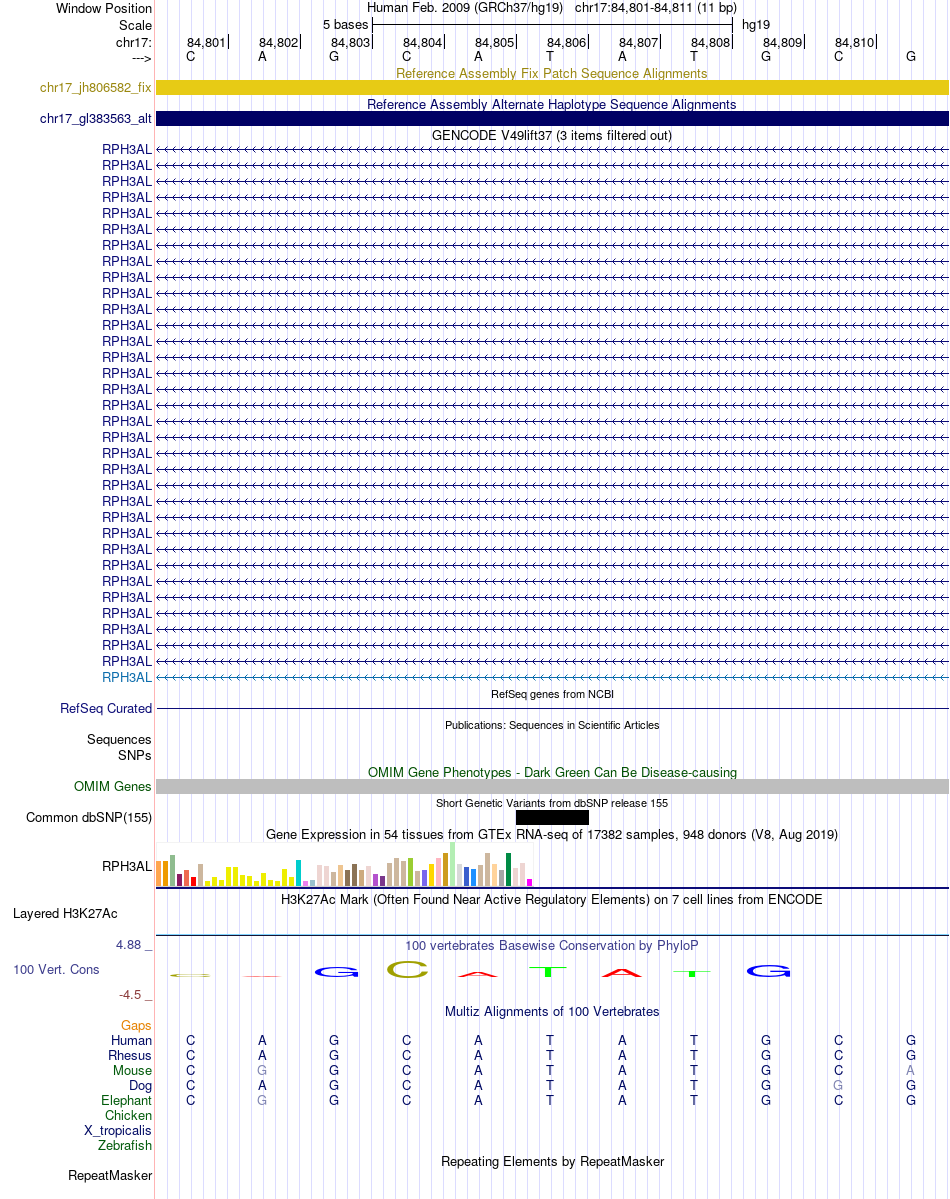This screenshot has height=1199, width=950.
Task: Open Reference Assembly Fix Patch Sequence Alignments title
Action: pos(551,73)
